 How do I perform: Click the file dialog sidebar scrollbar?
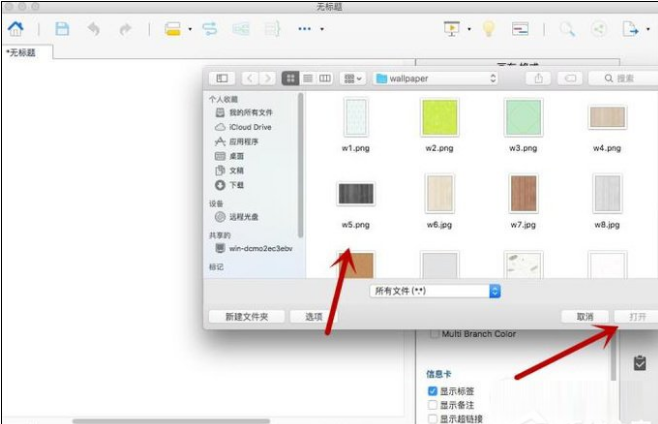[300, 165]
